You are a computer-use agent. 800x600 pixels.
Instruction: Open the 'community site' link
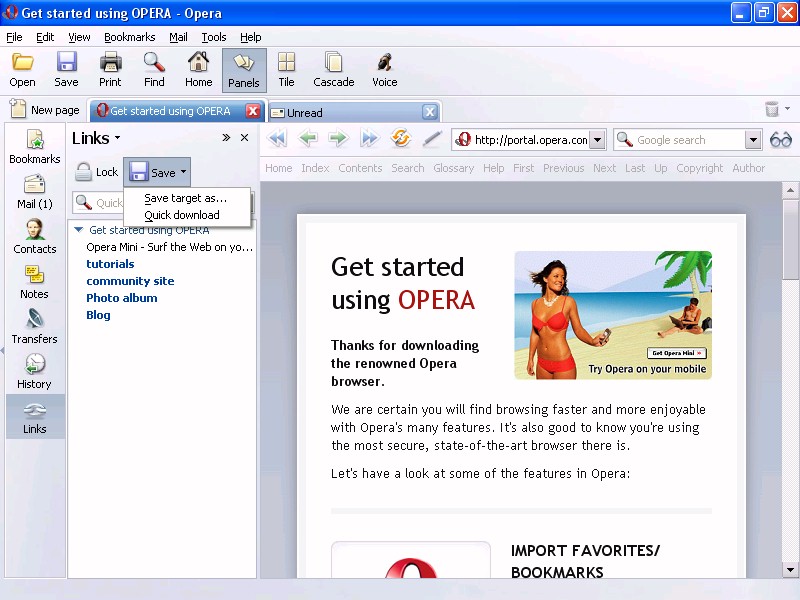tap(130, 281)
